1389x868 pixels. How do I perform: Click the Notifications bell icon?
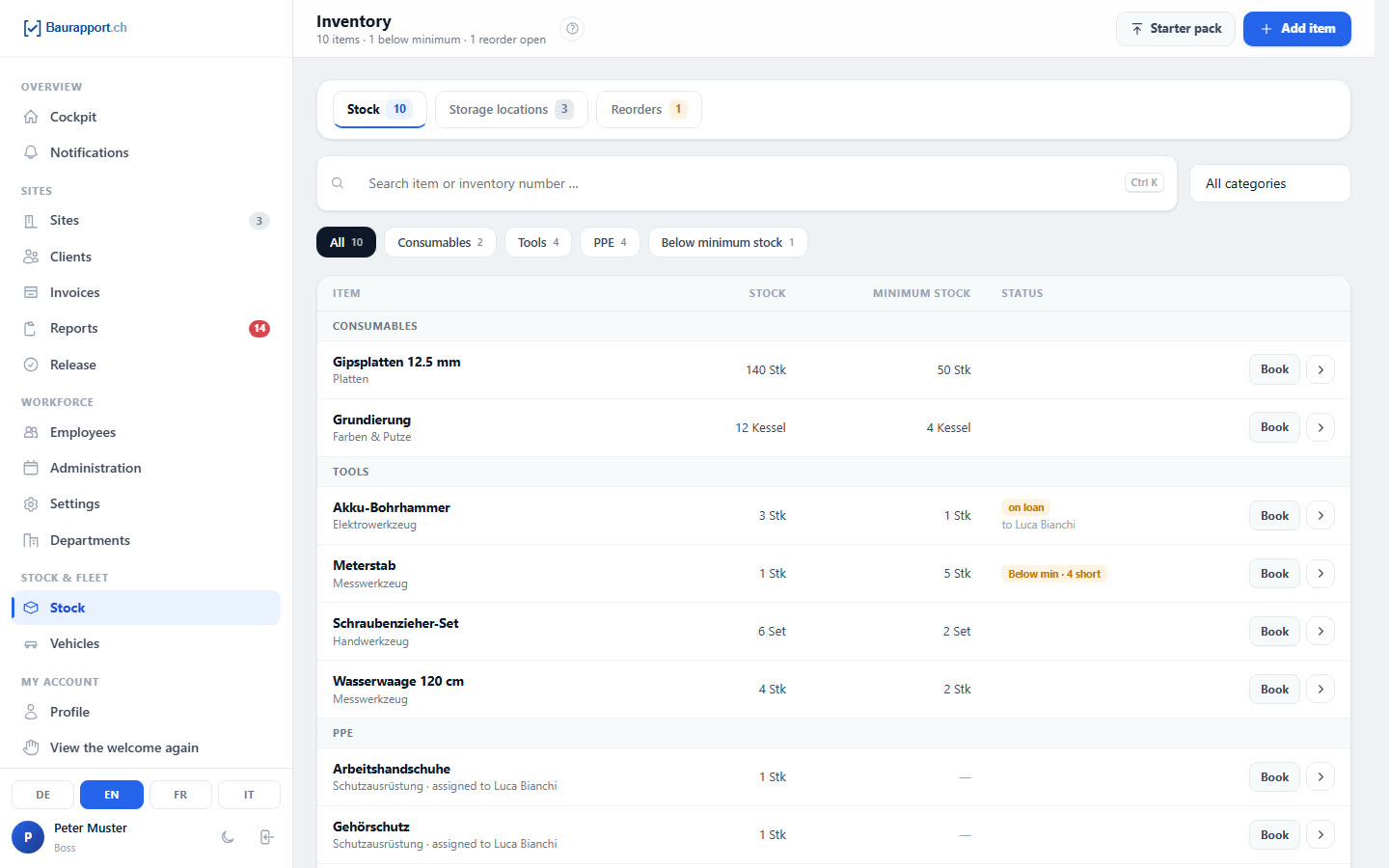click(x=31, y=152)
